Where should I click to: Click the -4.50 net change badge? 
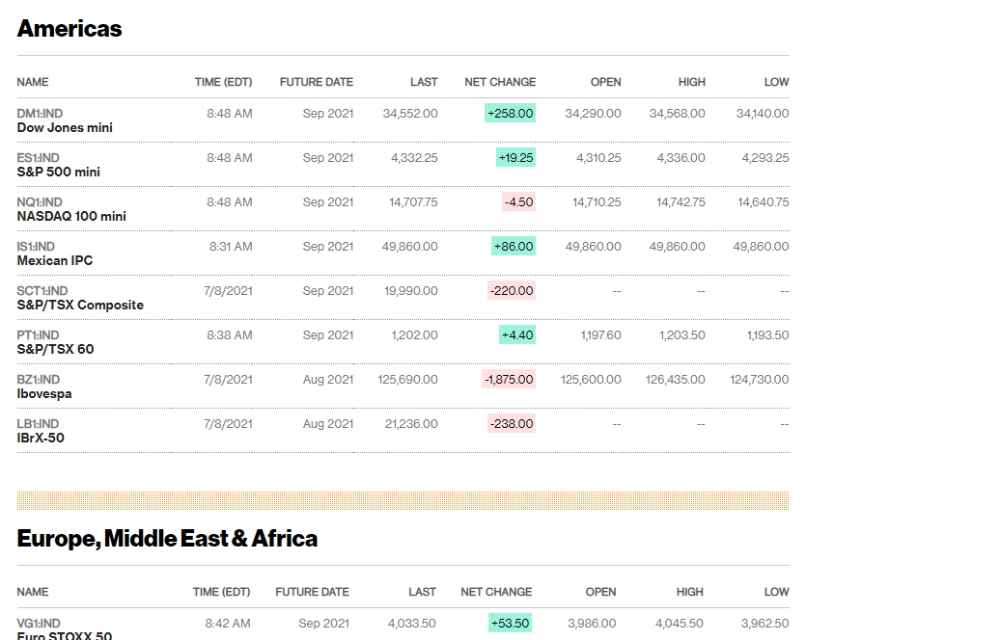click(x=519, y=202)
